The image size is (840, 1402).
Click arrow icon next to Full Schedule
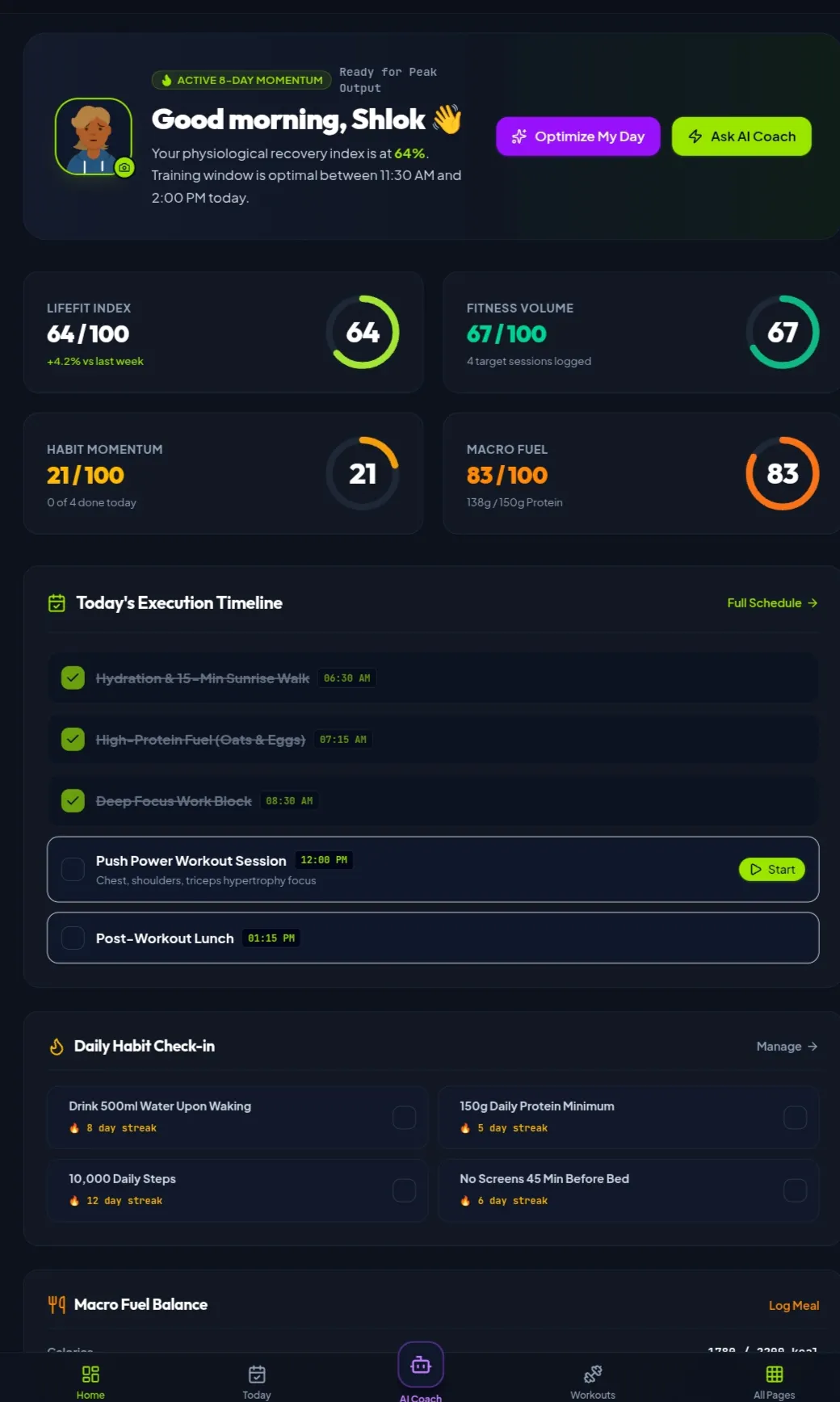(x=813, y=603)
